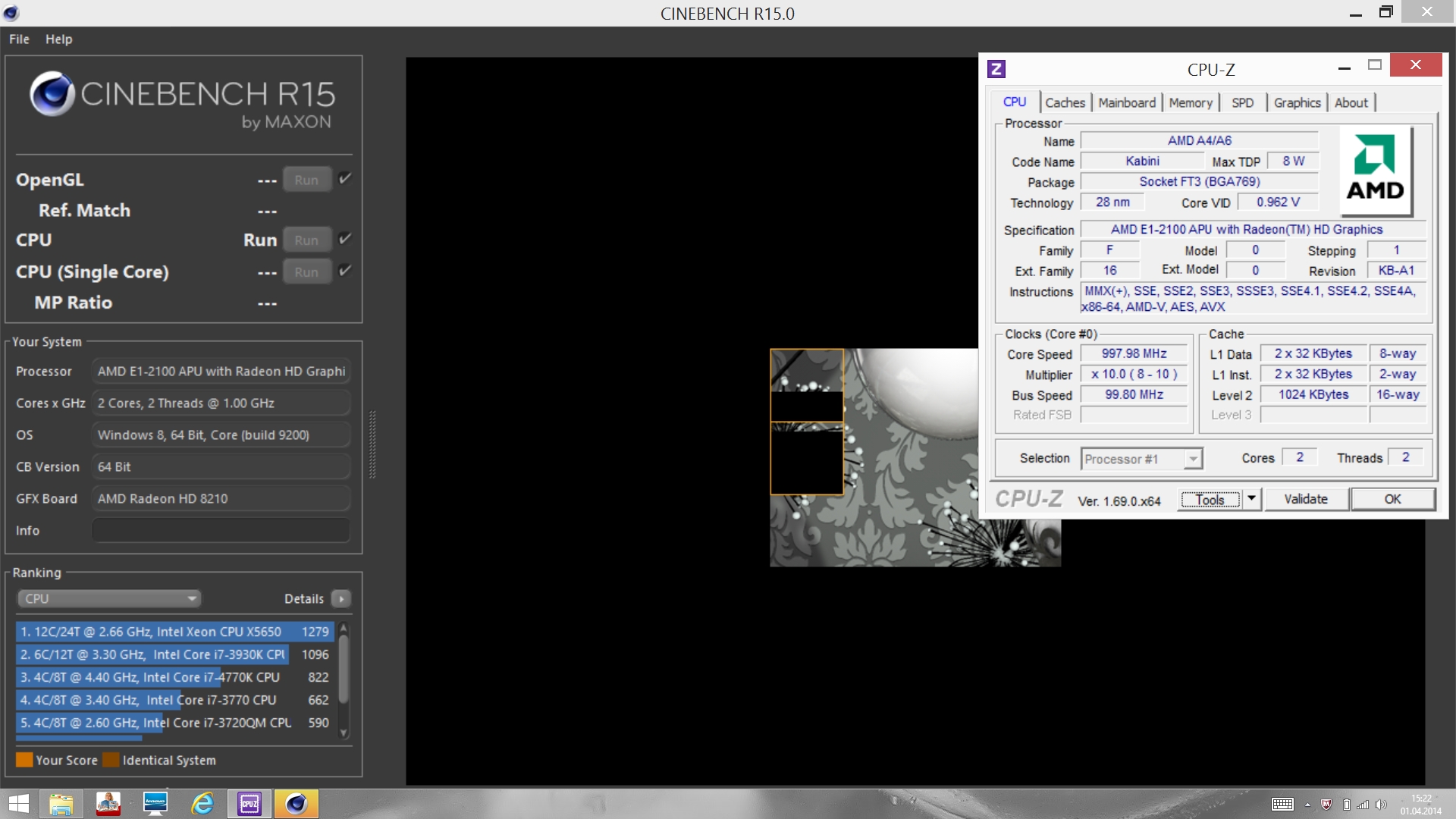The image size is (1456, 819).
Task: Open the McAfee tray icon
Action: pyautogui.click(x=1326, y=805)
